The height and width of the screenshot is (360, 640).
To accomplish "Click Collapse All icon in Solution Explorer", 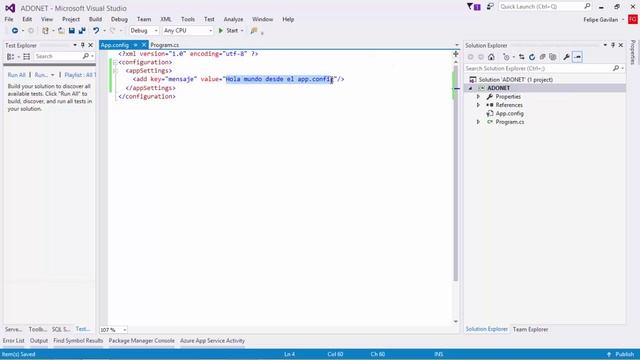I will click(542, 57).
